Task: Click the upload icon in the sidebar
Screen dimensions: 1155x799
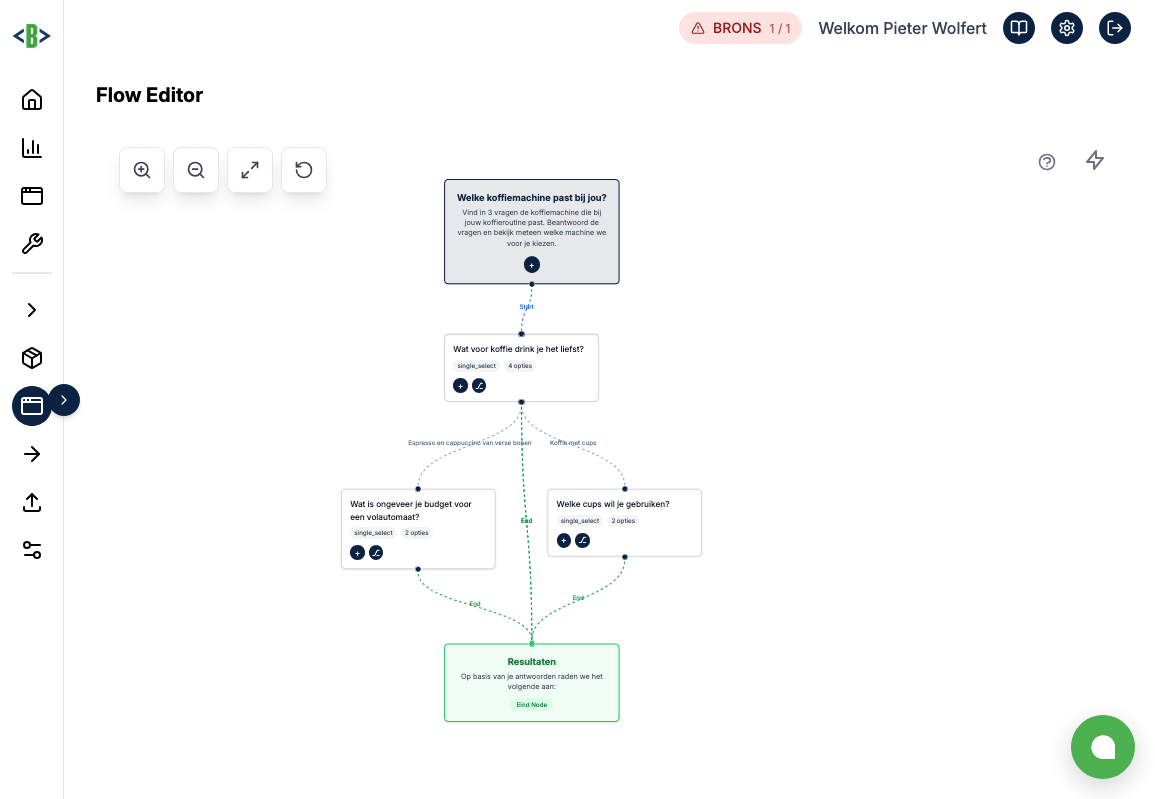Action: (x=31, y=503)
